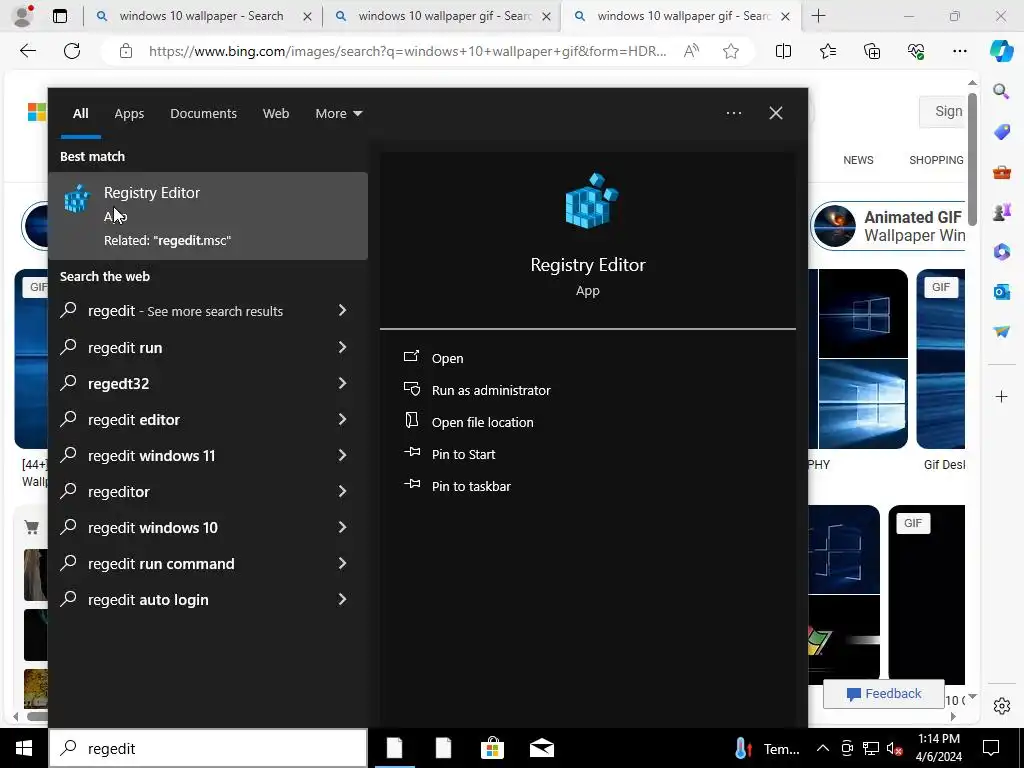The width and height of the screenshot is (1024, 768).
Task: Launch Copilot from Edge toolbar
Action: (1002, 51)
